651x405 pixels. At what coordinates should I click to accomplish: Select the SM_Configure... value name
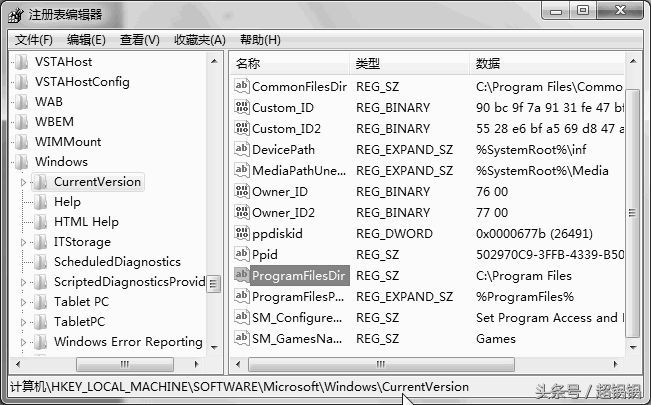297,318
